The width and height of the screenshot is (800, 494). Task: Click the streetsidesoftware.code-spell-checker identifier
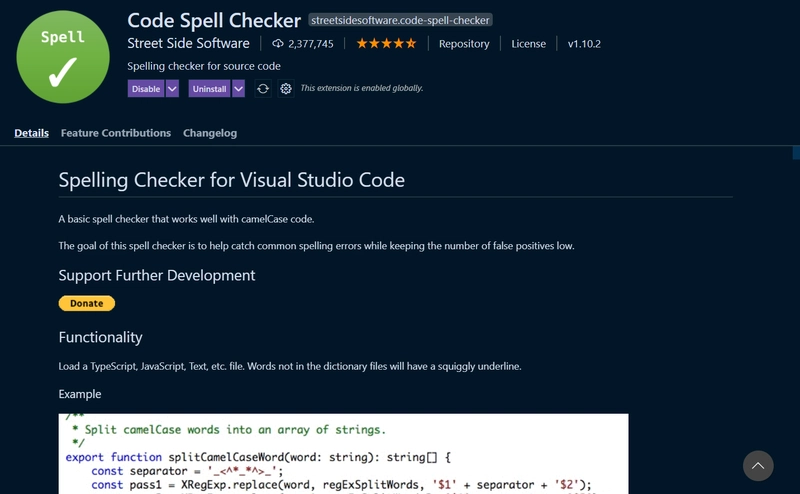click(x=400, y=20)
